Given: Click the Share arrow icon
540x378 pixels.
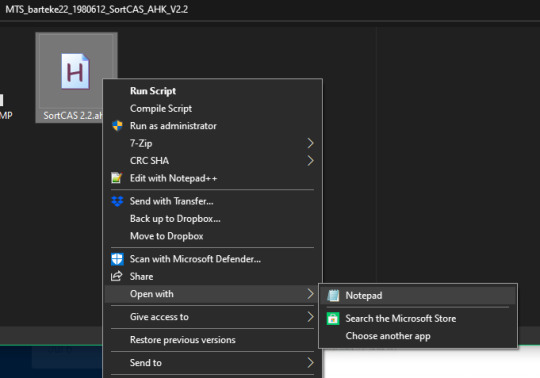Looking at the screenshot, I should point(116,276).
